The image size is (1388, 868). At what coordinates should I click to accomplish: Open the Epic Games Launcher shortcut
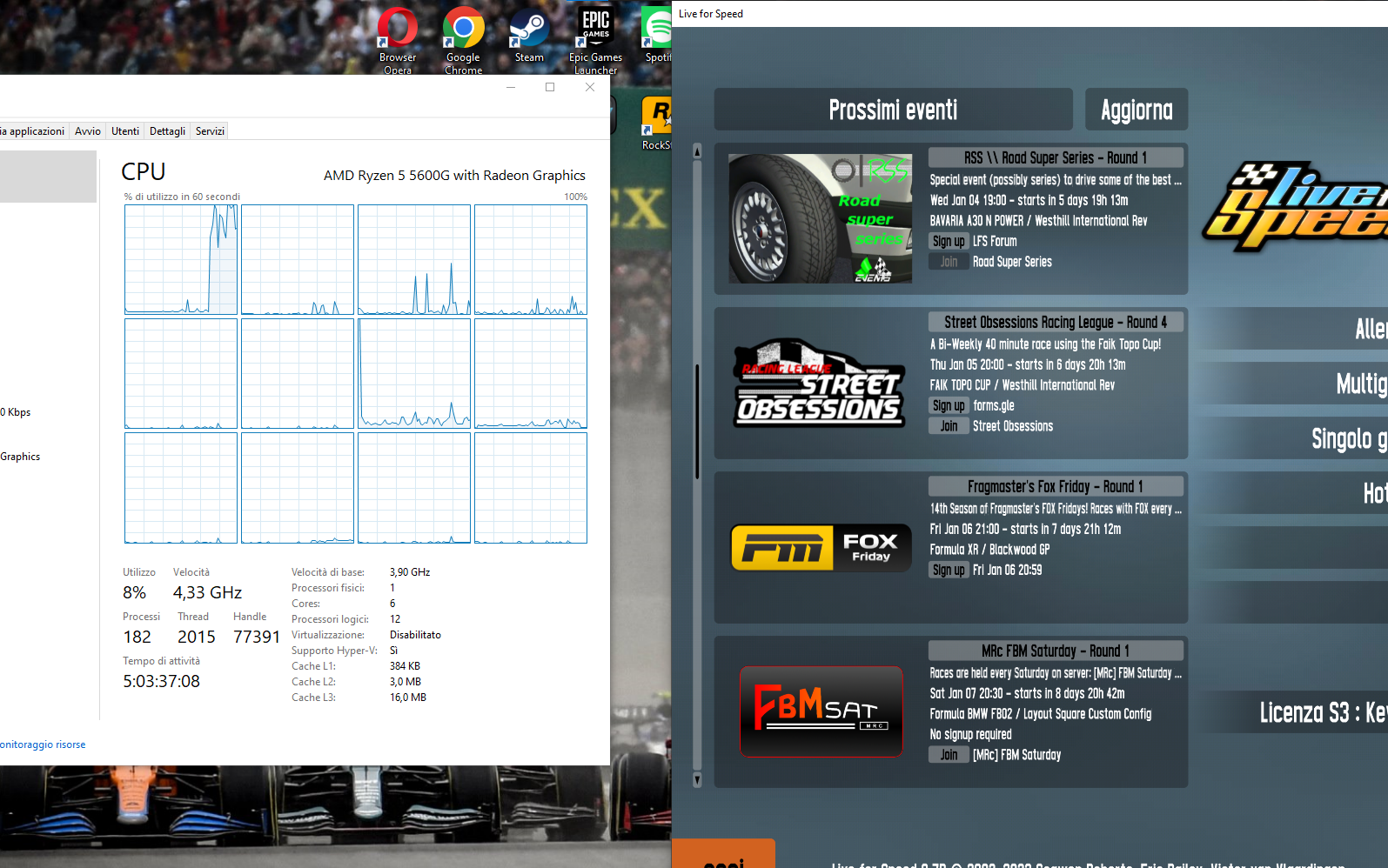coord(595,39)
